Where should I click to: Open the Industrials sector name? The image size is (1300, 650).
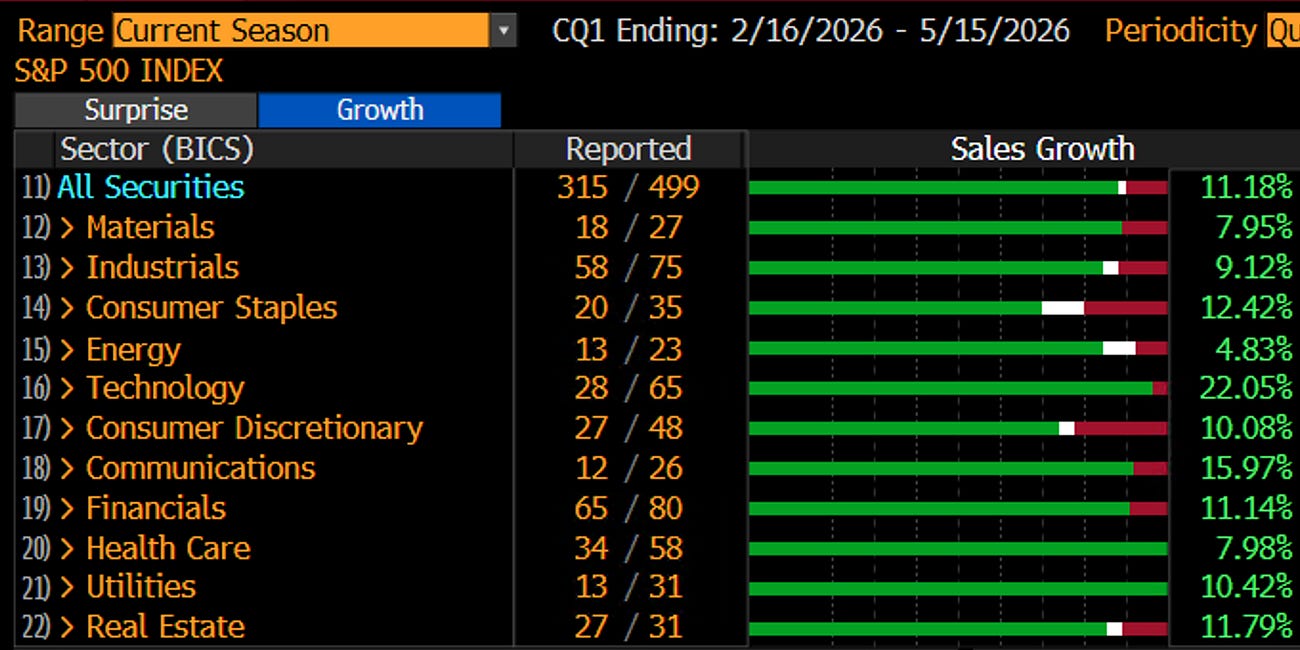click(163, 267)
